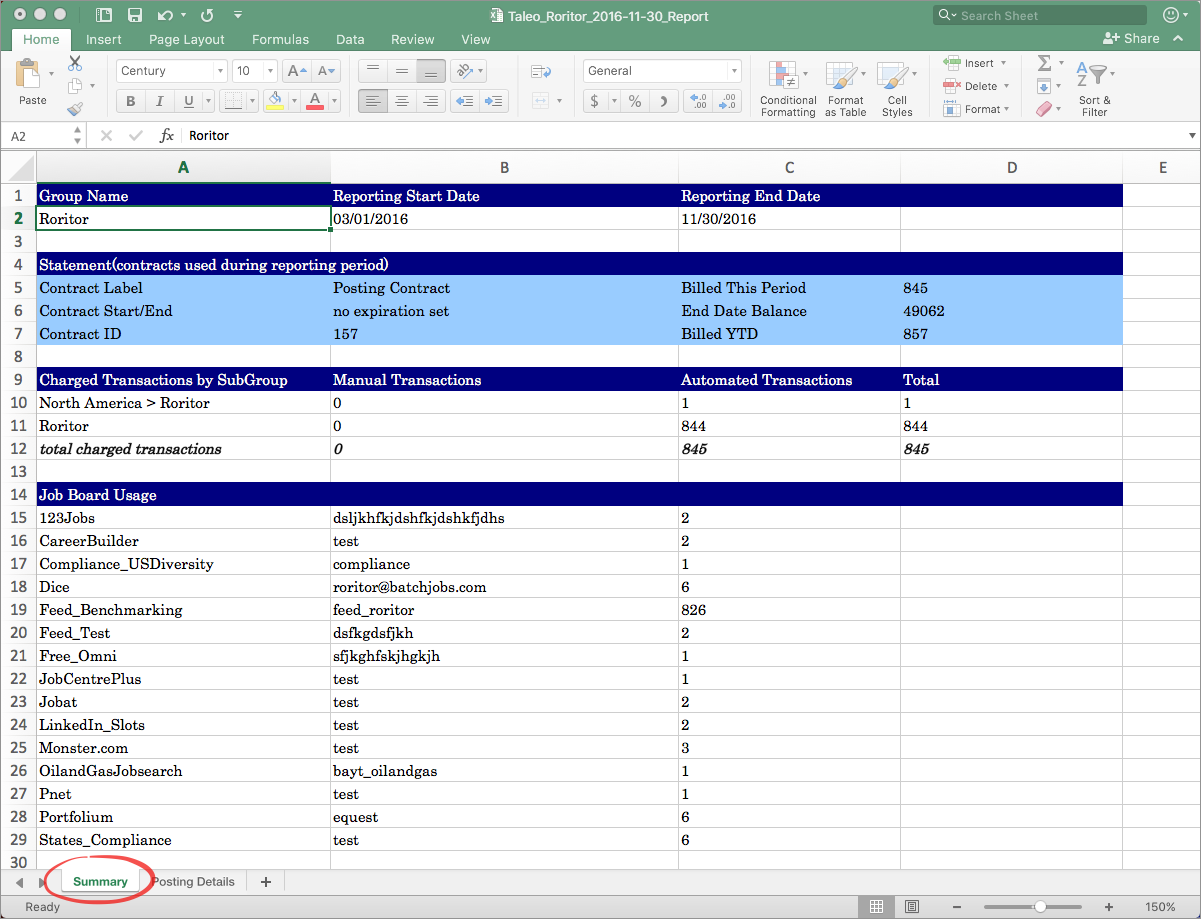This screenshot has height=919, width=1201.
Task: Open the General number format dropdown
Action: pyautogui.click(x=733, y=70)
